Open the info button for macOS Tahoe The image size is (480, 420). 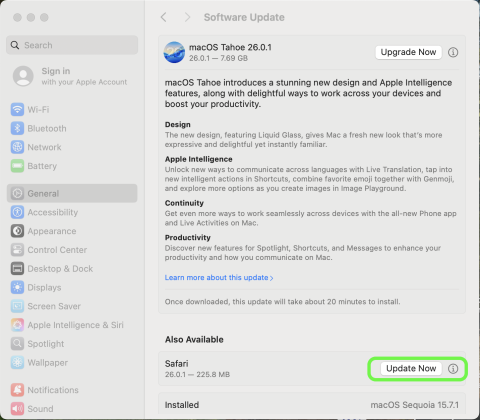(x=453, y=52)
